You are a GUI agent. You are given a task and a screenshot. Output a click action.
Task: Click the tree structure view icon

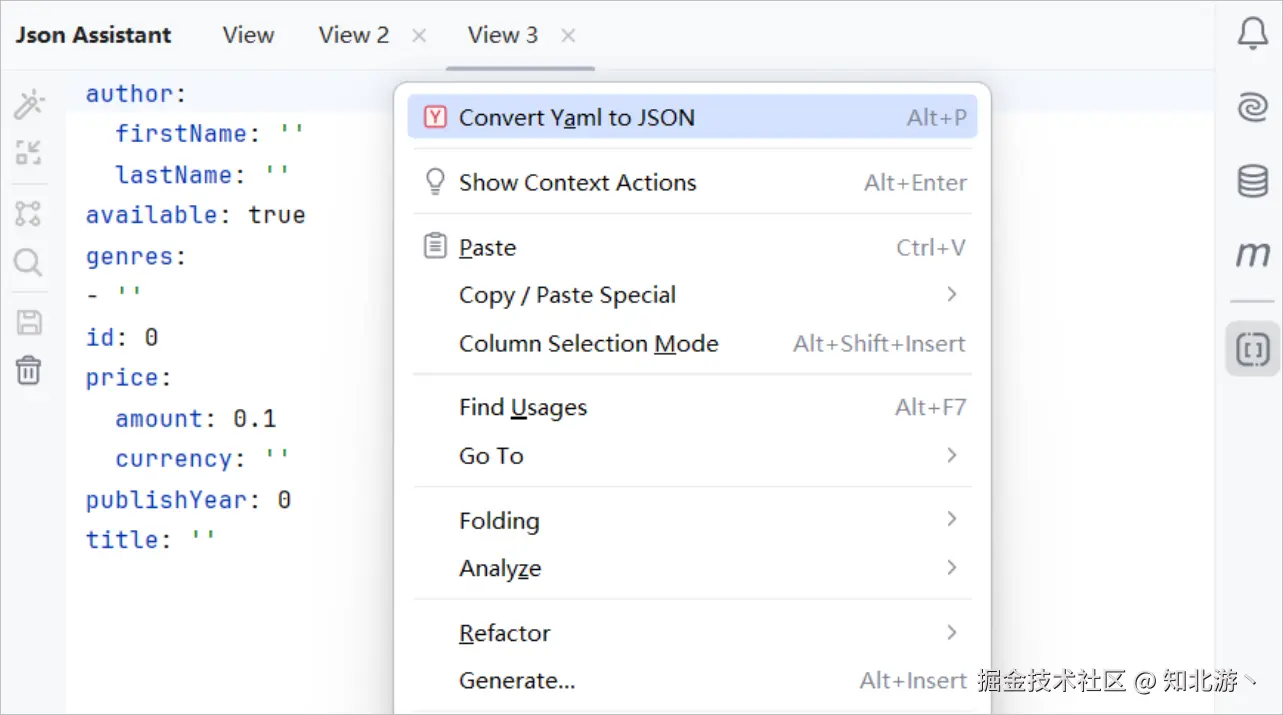(29, 213)
